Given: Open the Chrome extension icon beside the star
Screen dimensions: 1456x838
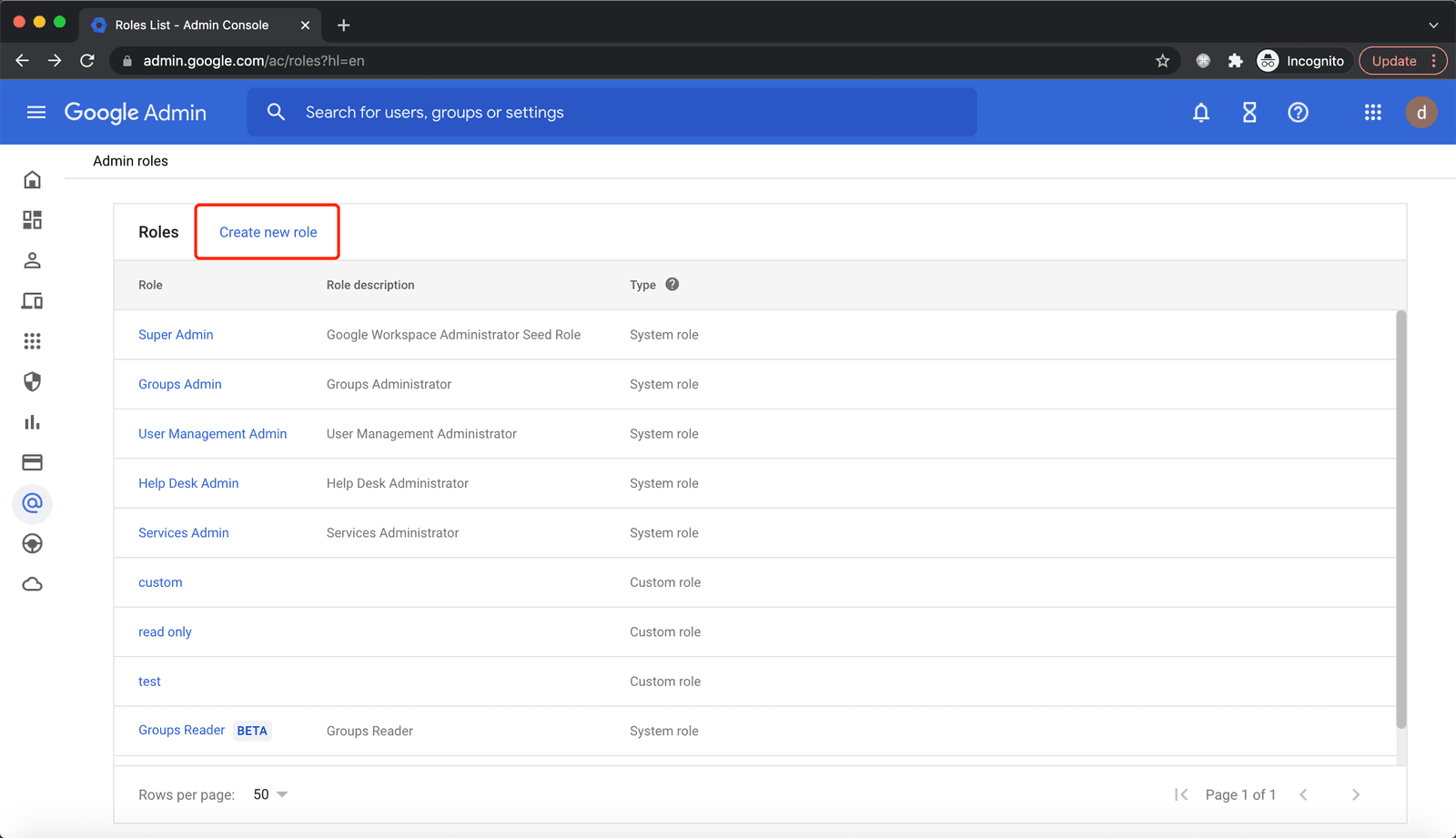Looking at the screenshot, I should coord(1203,61).
